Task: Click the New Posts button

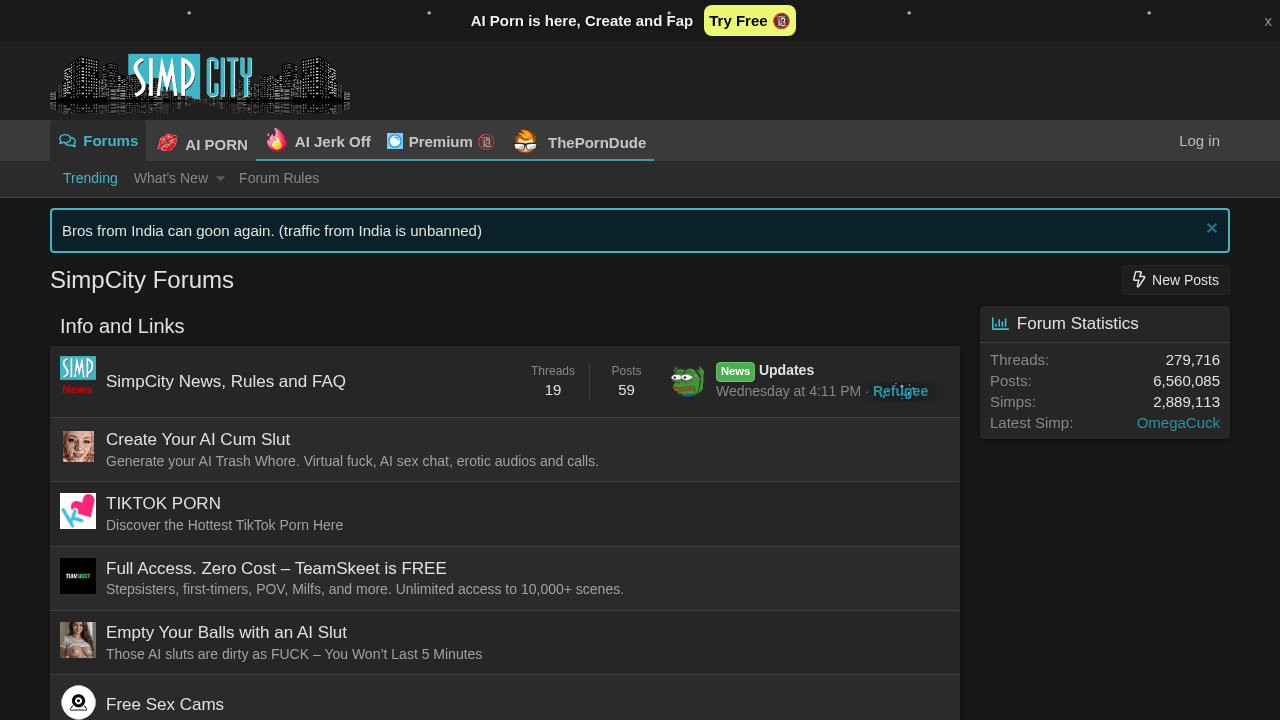Action: click(x=1175, y=280)
